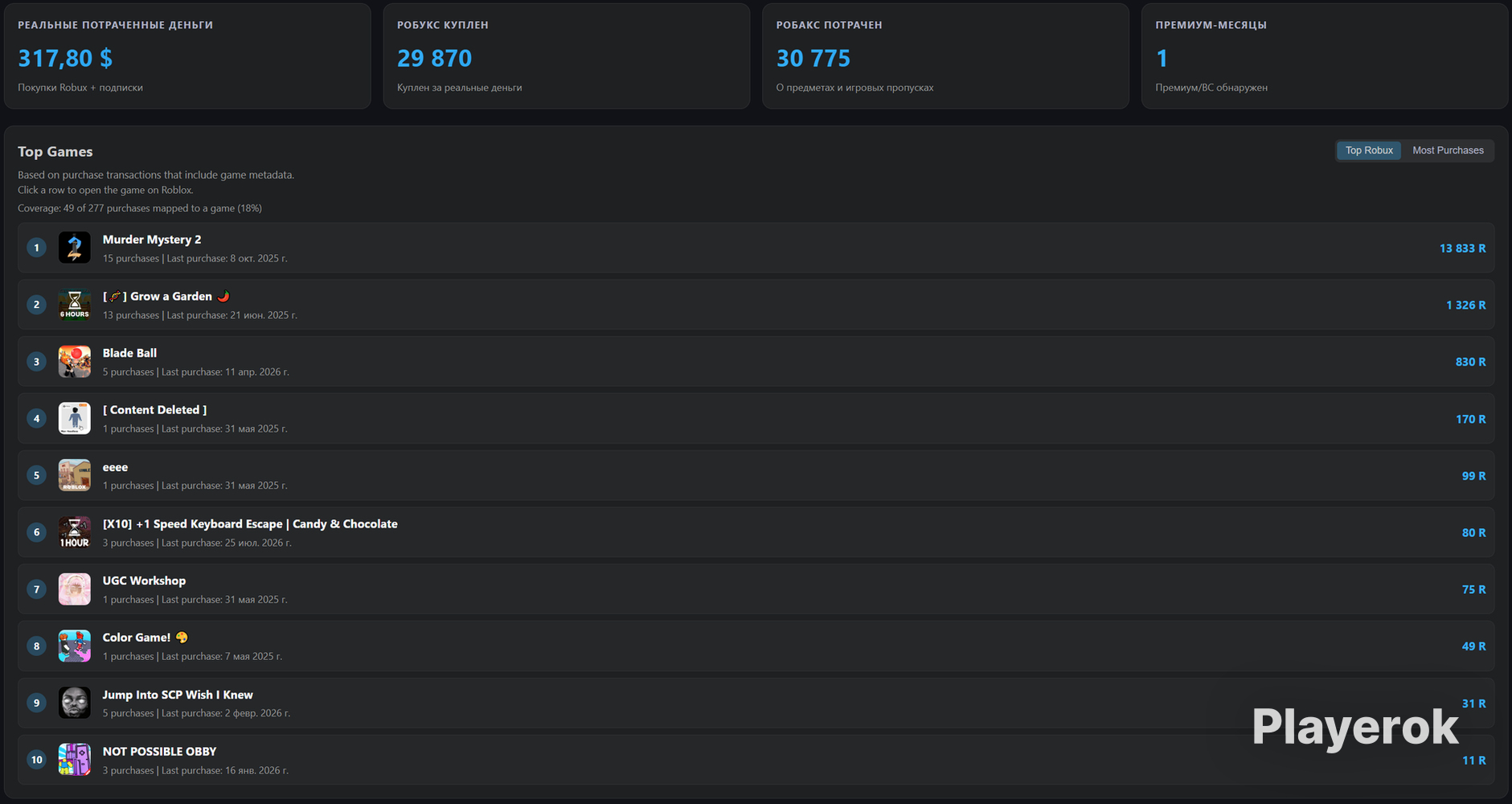Click the 'Based on purchase transactions' description line
1512x804 pixels.
[x=156, y=175]
